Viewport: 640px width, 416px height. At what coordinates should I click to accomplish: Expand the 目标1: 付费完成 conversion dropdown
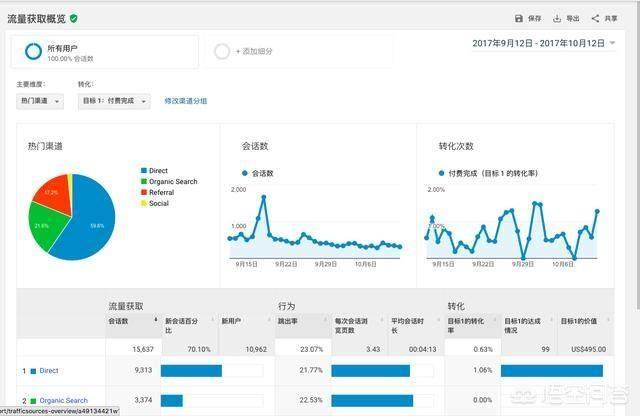pos(114,101)
